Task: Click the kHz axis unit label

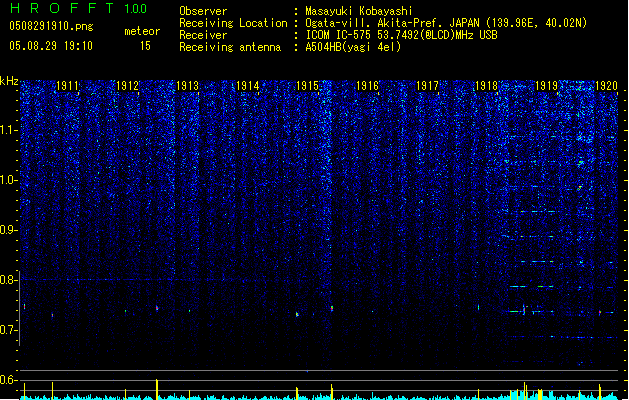Action: point(9,81)
